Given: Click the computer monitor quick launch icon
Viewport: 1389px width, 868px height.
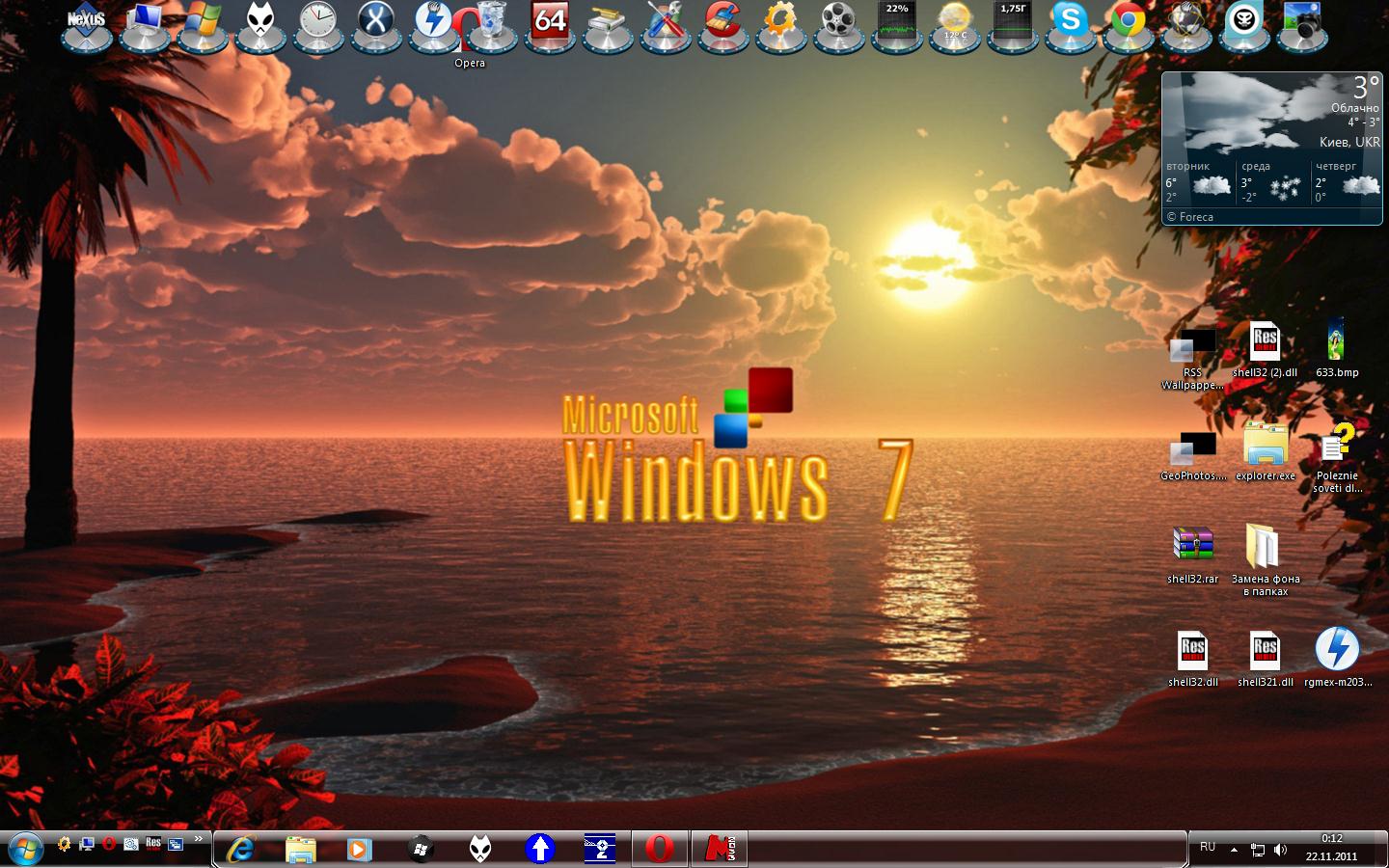Looking at the screenshot, I should pos(87,844).
